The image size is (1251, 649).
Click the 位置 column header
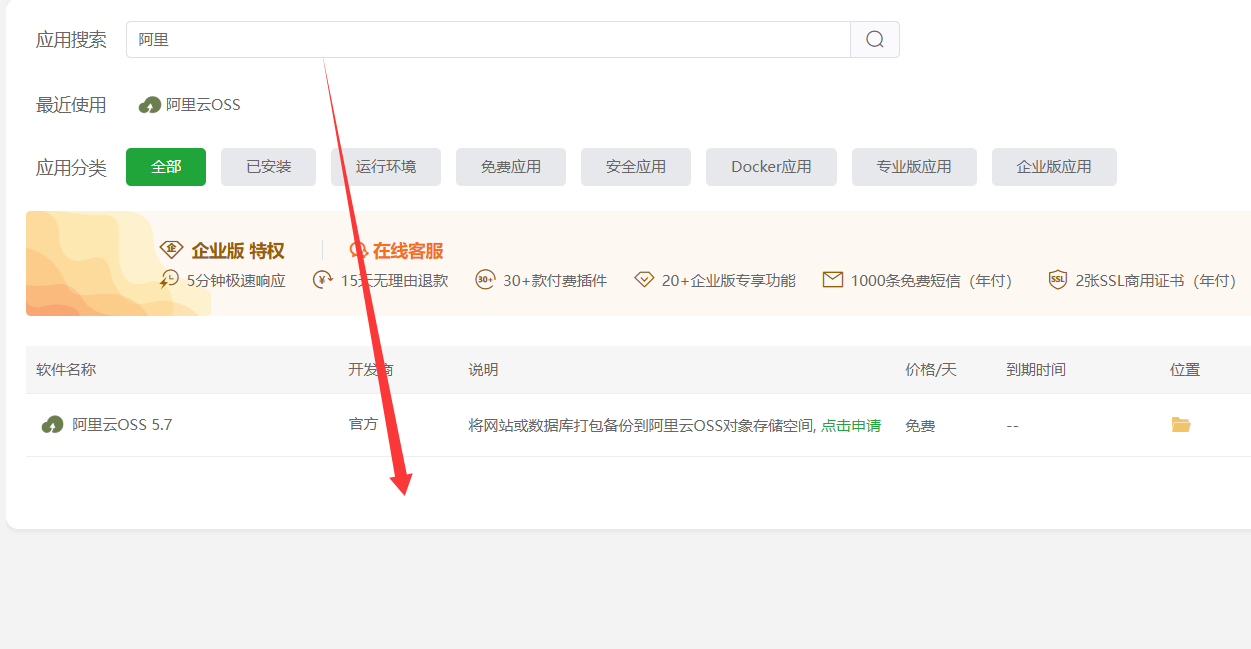1185,370
